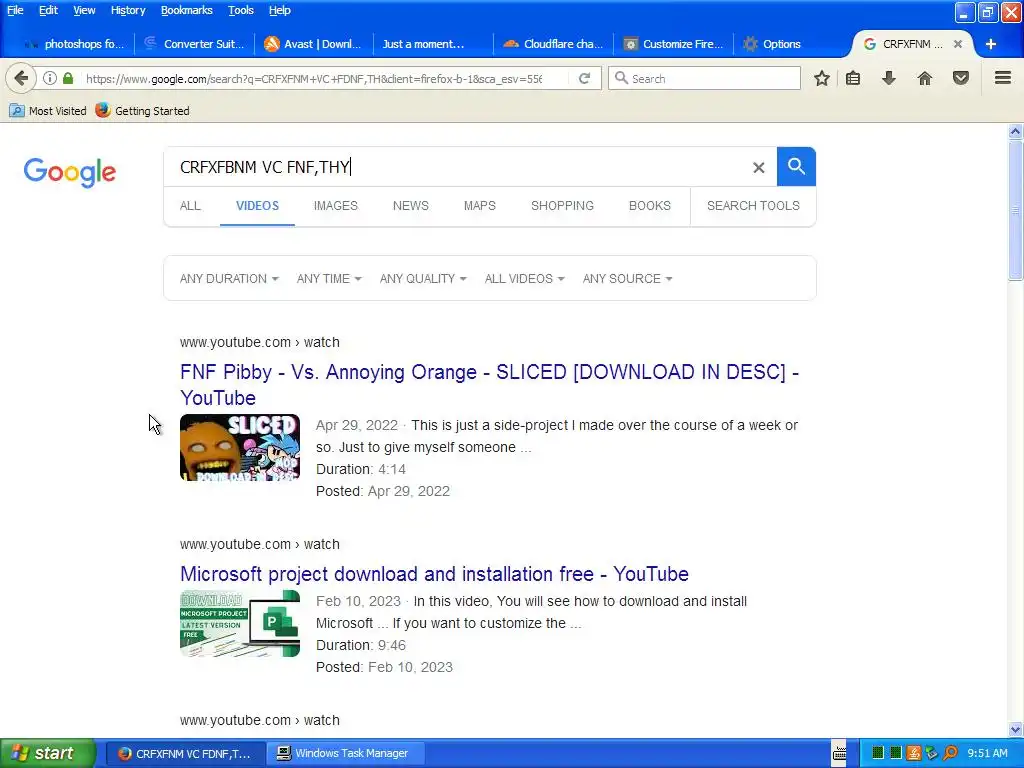Open Search Tools options
Image resolution: width=1024 pixels, height=768 pixels.
(x=753, y=206)
